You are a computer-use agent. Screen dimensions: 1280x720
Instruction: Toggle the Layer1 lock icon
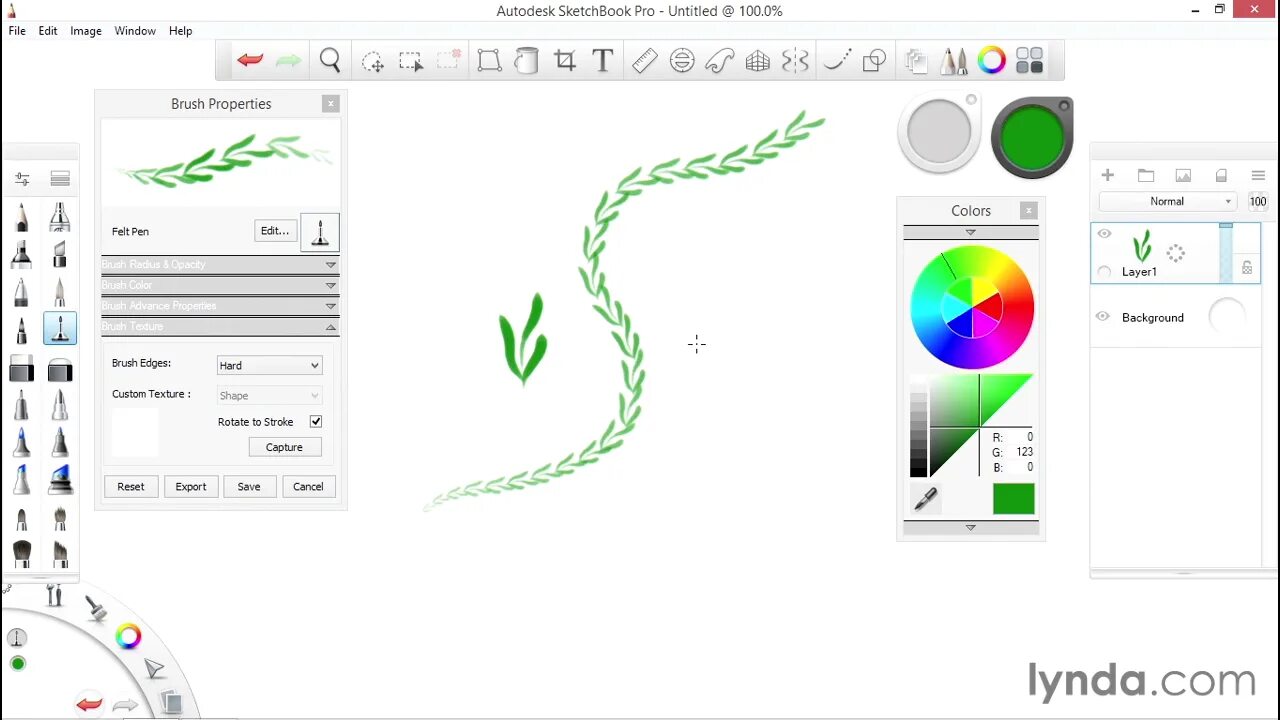[1247, 268]
